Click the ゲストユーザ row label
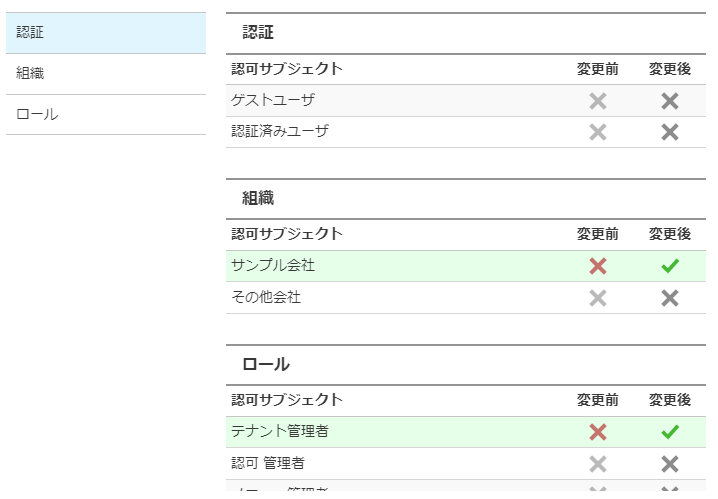The height and width of the screenshot is (499, 718). coord(273,100)
